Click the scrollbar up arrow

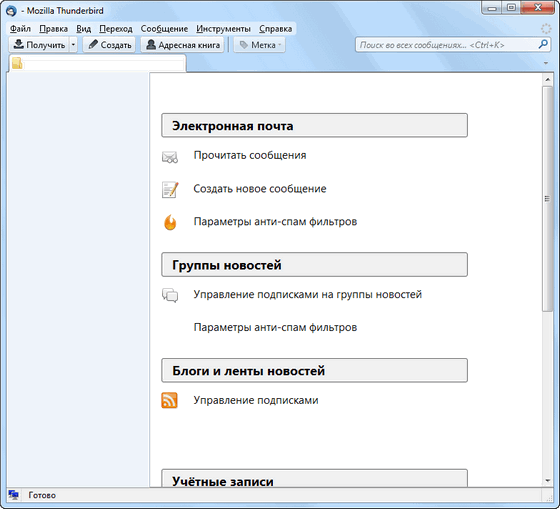(x=548, y=80)
